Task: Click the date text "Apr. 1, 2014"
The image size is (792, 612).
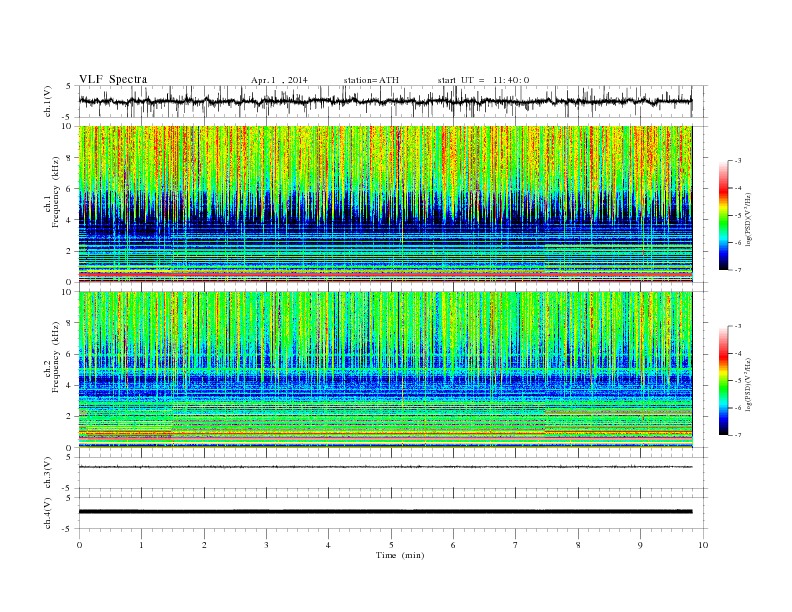Action: coord(279,80)
